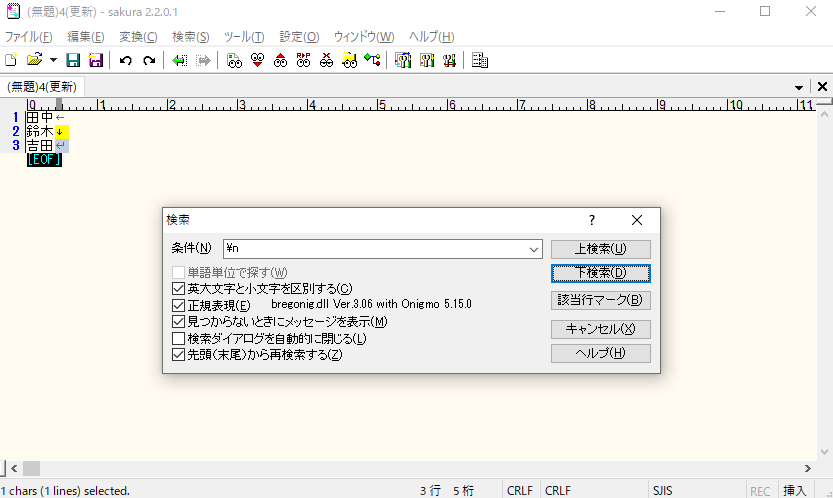Click the Undo arrow icon

pyautogui.click(x=125, y=60)
